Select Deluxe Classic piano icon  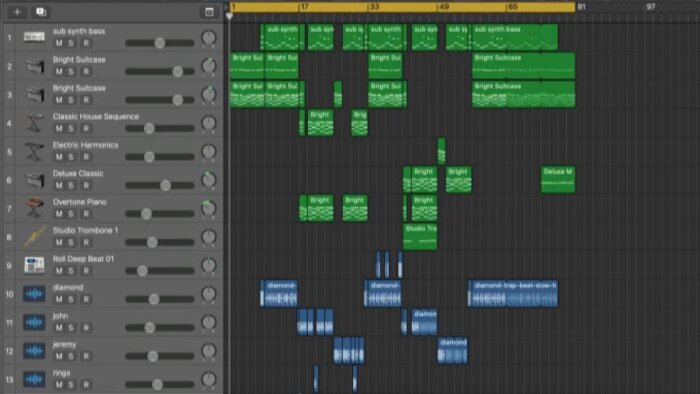click(34, 180)
